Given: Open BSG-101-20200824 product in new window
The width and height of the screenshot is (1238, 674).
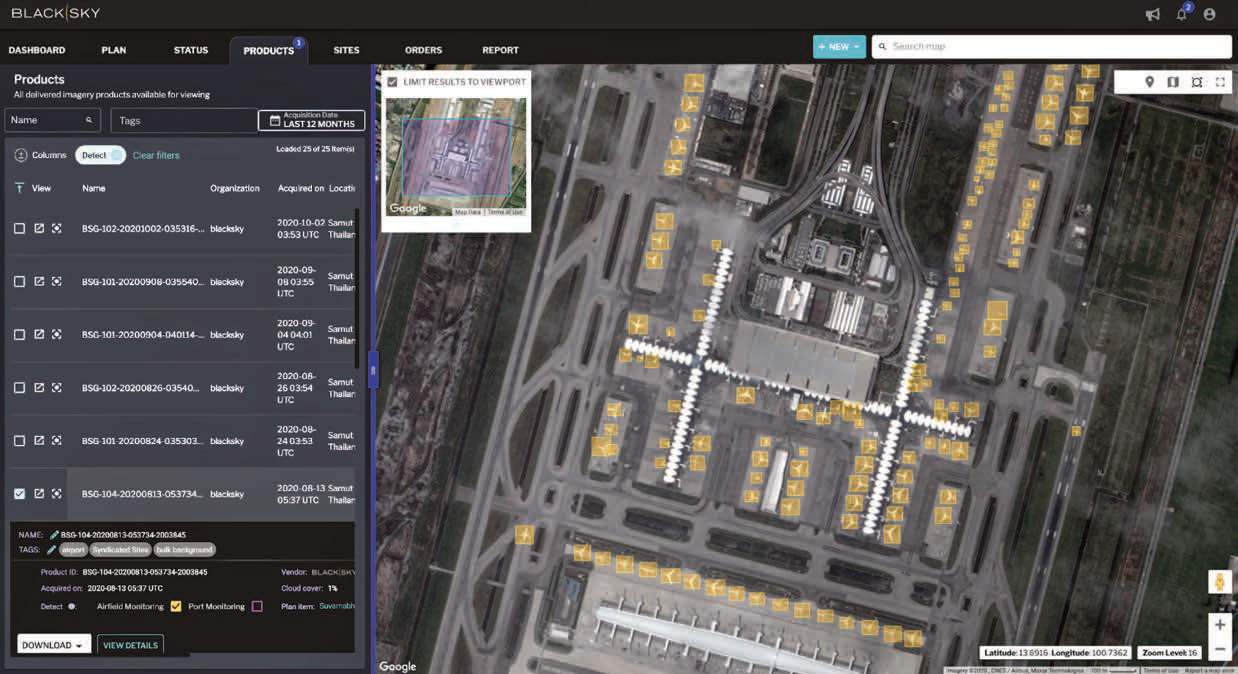Looking at the screenshot, I should click(x=39, y=441).
